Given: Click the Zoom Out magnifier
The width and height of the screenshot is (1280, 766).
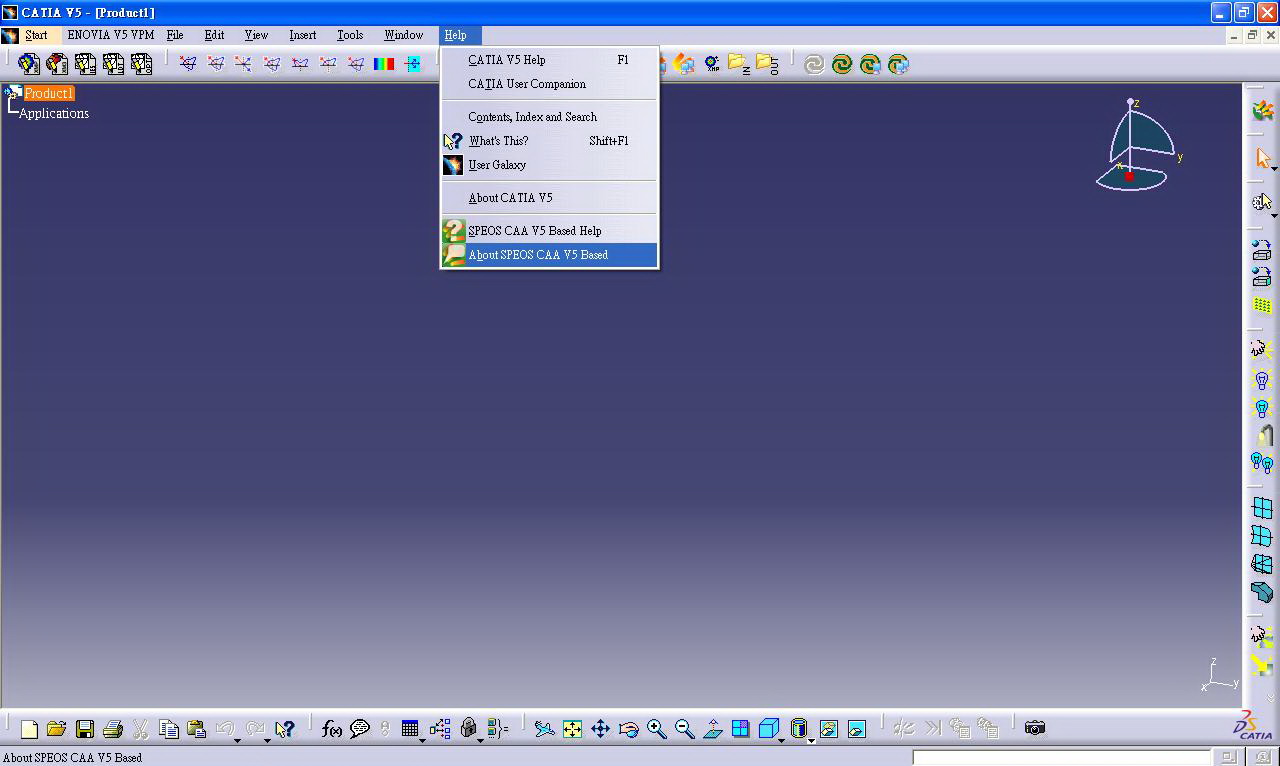Looking at the screenshot, I should coord(684,729).
